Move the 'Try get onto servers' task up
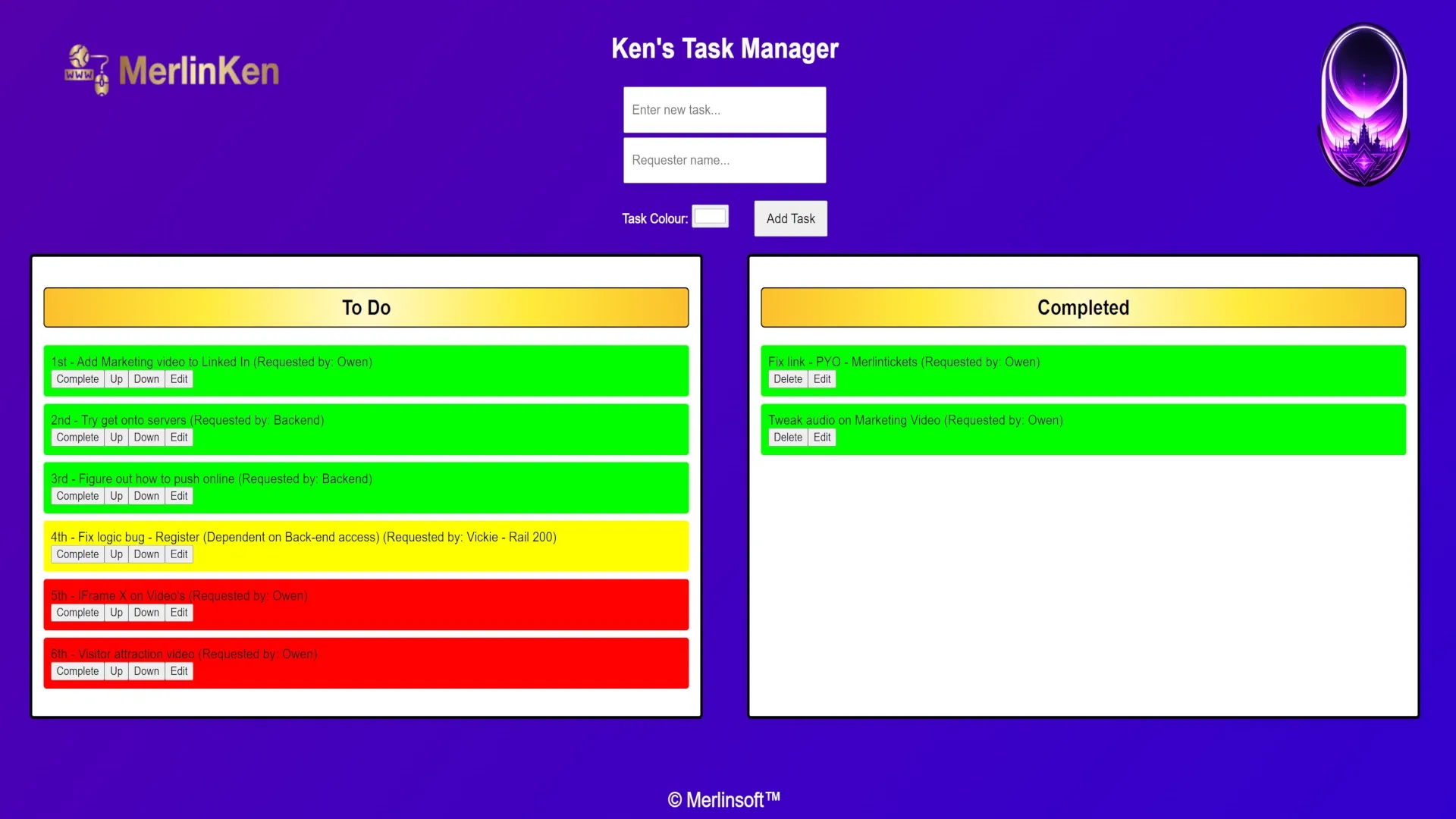Screen dimensions: 1456x819 (x=116, y=437)
